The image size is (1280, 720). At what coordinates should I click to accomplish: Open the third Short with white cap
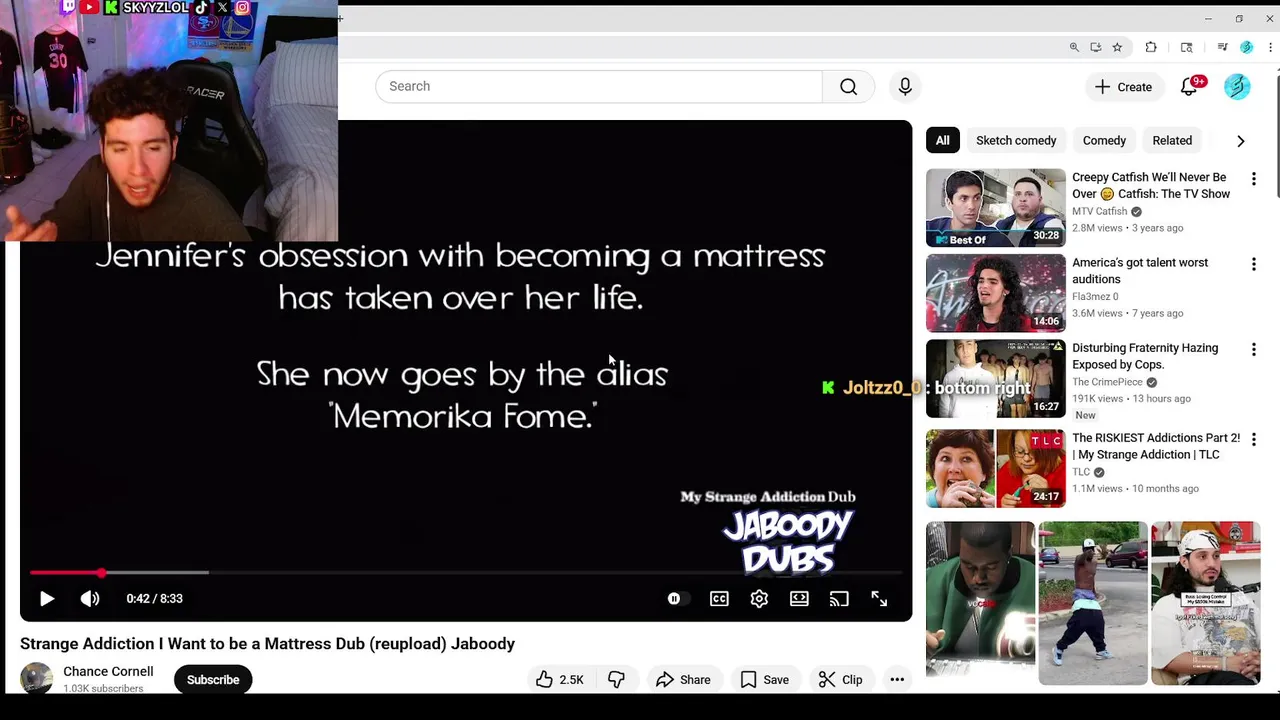point(1205,603)
